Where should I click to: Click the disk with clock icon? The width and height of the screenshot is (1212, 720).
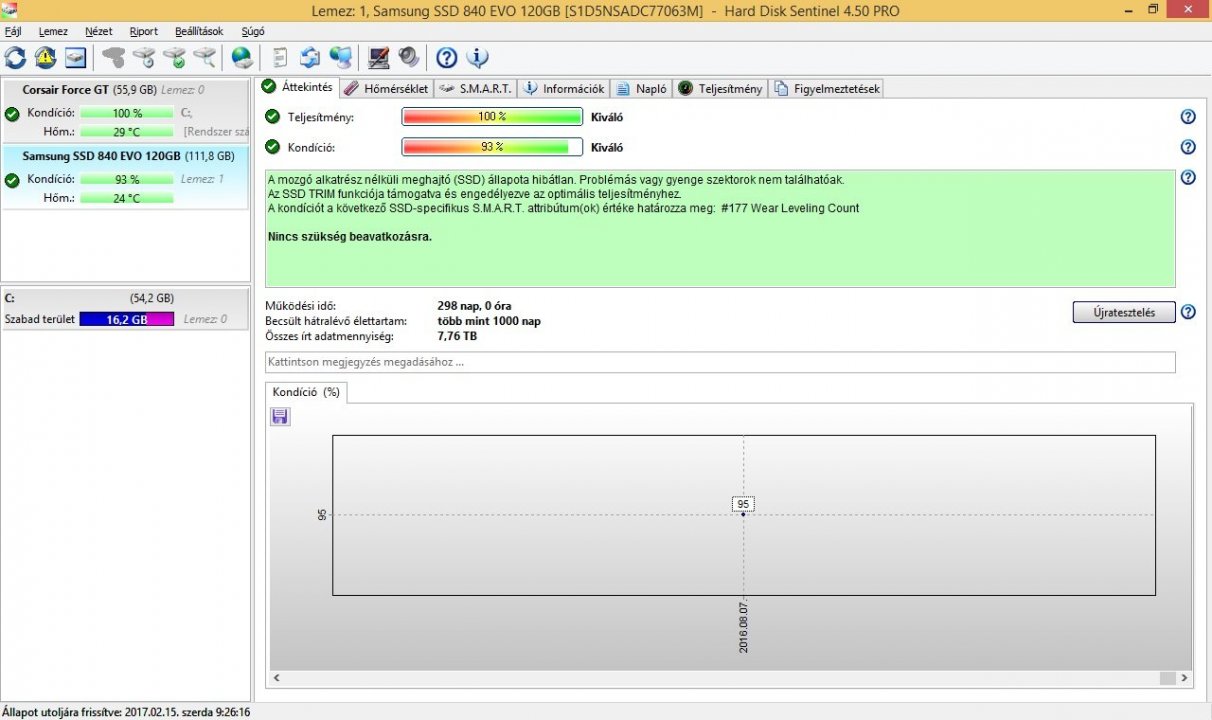click(145, 57)
